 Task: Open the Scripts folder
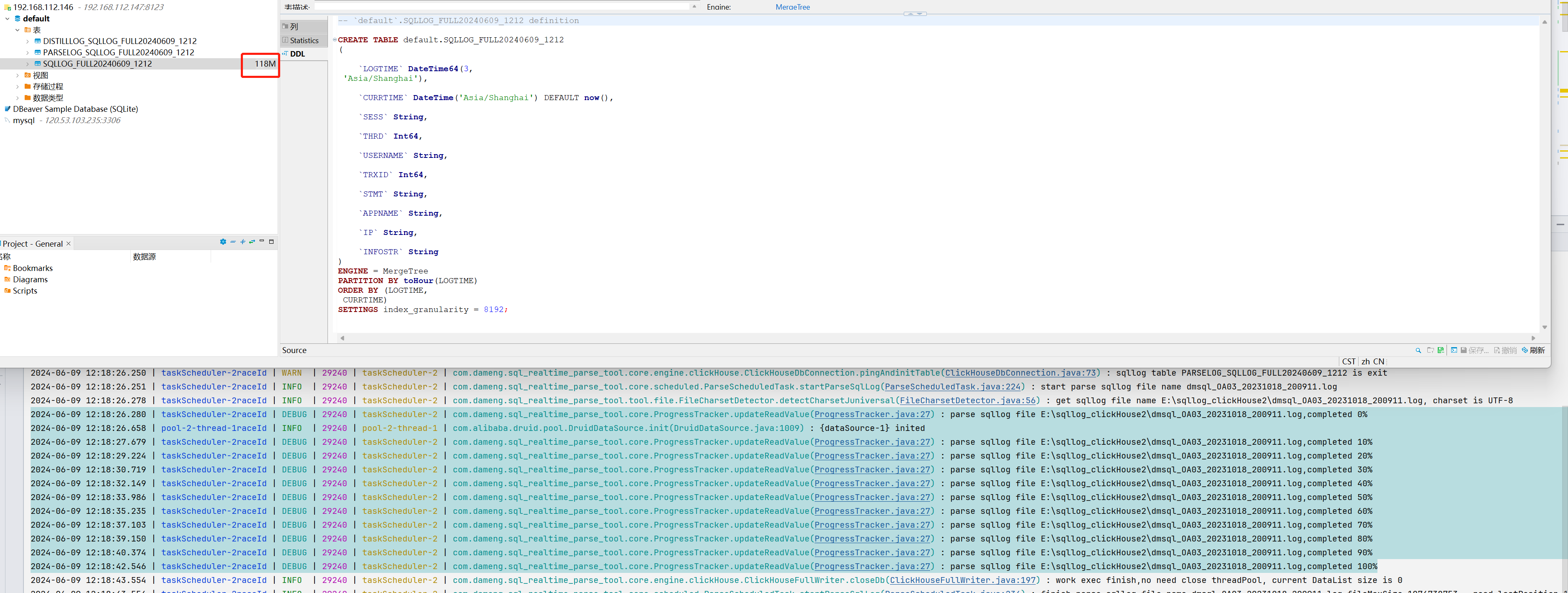25,290
